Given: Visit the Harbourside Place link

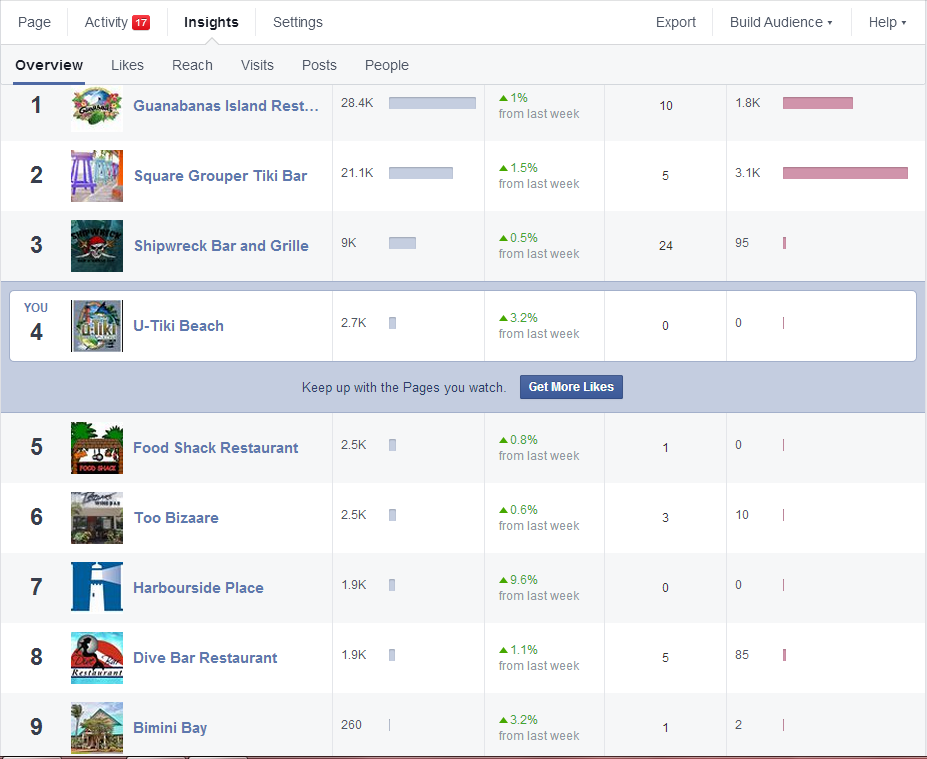Looking at the screenshot, I should coord(199,588).
